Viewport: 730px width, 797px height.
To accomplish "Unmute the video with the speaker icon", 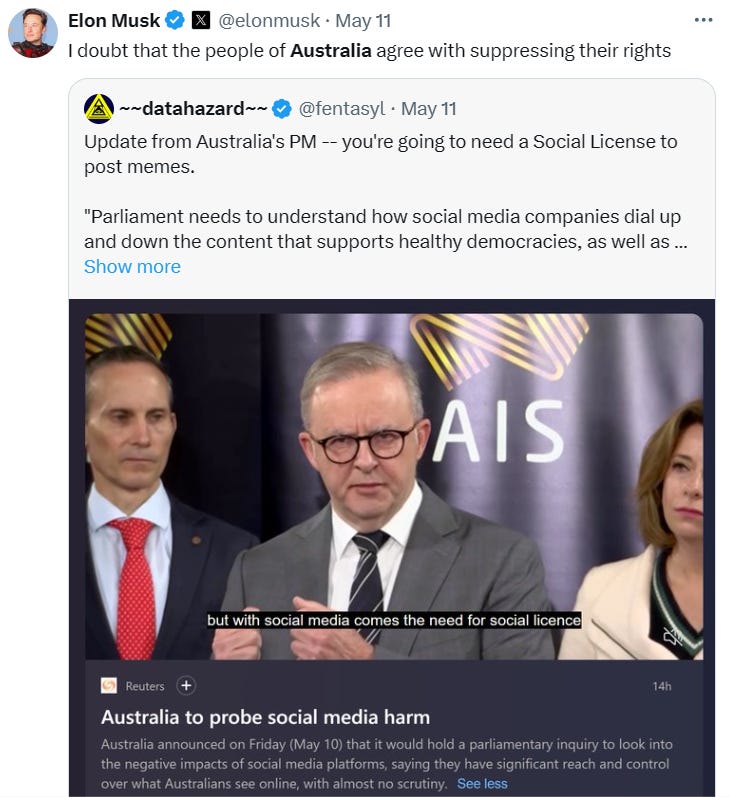I will tap(674, 635).
